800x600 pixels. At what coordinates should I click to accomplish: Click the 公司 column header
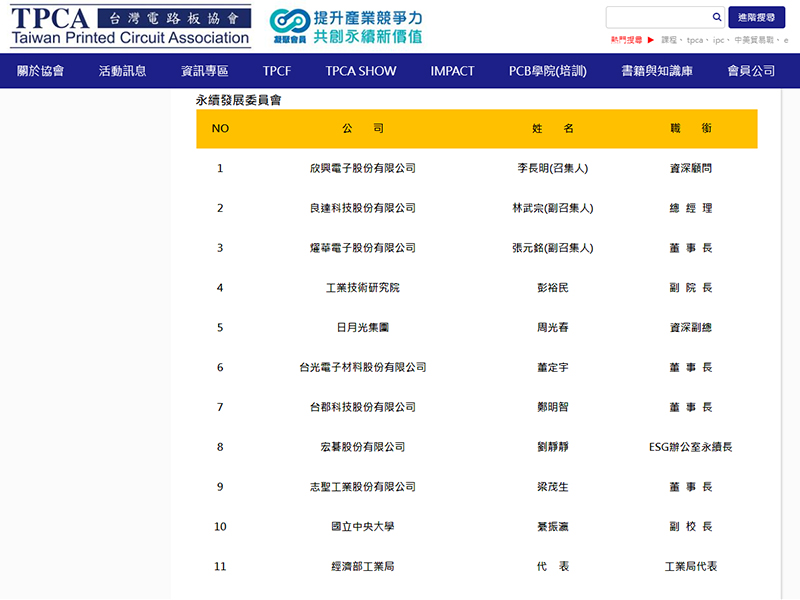(362, 129)
